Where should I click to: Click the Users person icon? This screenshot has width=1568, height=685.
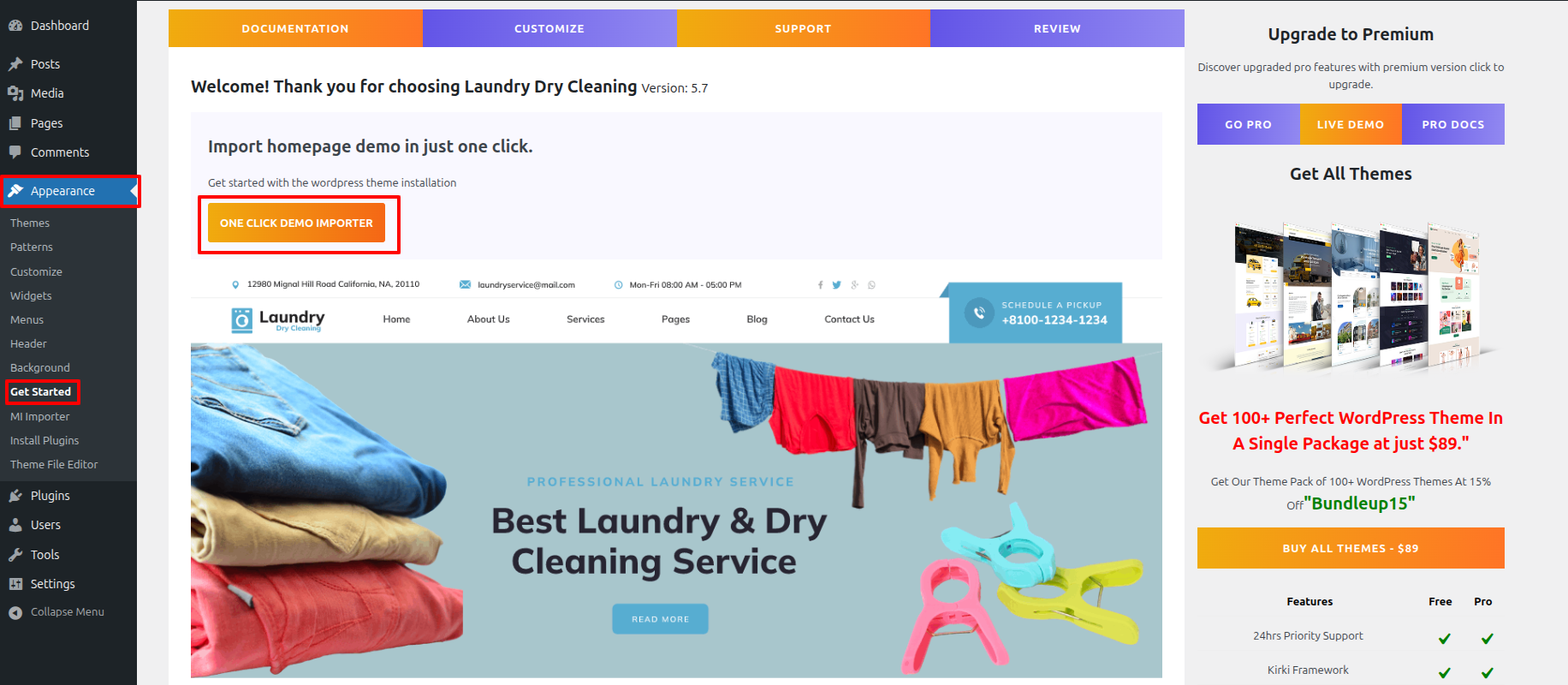point(15,525)
